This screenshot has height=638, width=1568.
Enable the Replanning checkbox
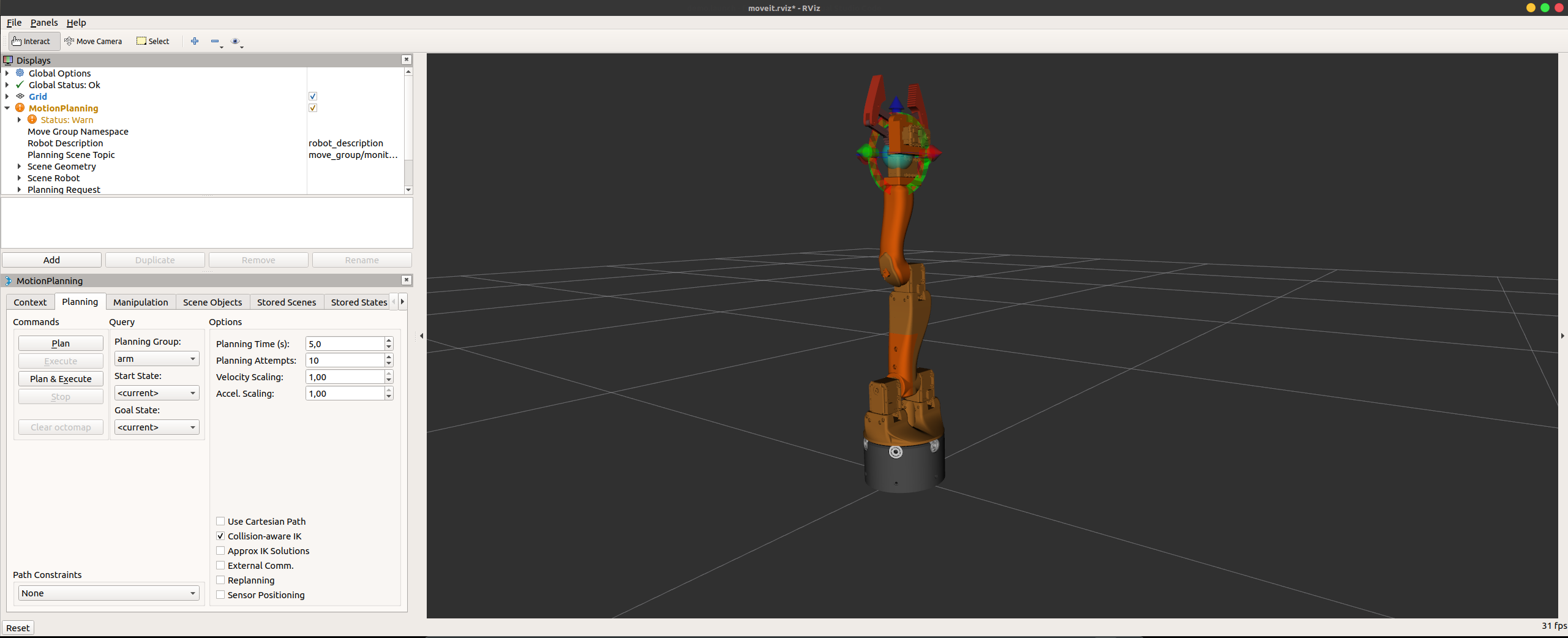pyautogui.click(x=220, y=580)
